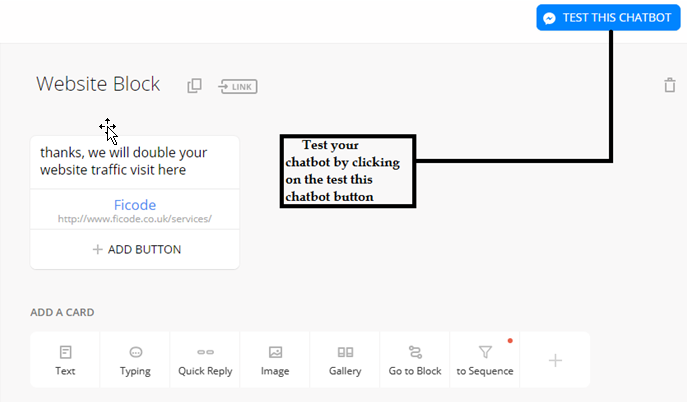Screen dimensions: 687x402
Task: Click the black-bordered test chatbot annotation box
Action: pos(346,171)
